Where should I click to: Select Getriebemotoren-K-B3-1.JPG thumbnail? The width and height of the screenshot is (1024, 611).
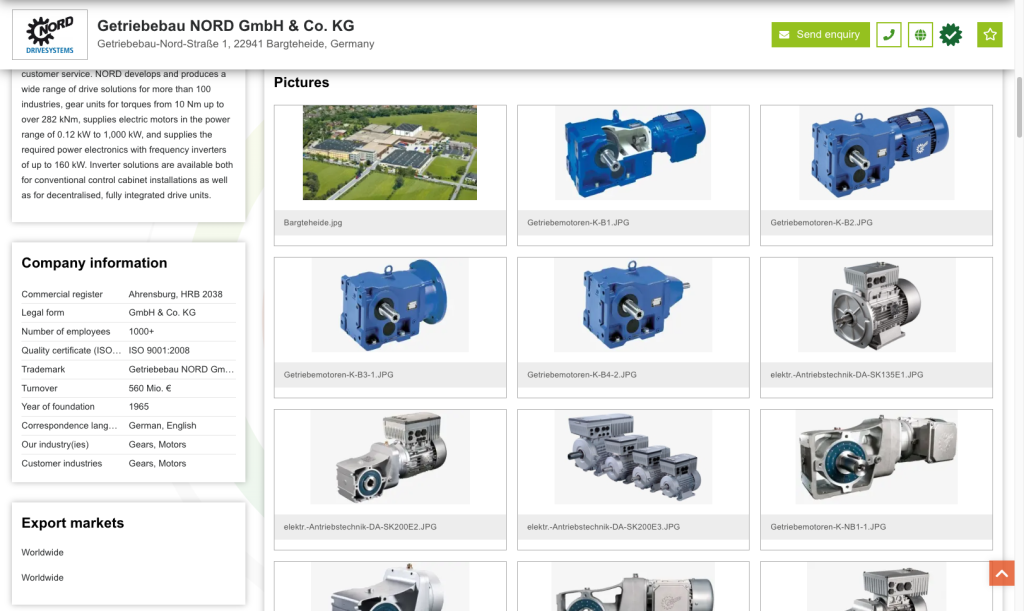click(390, 305)
